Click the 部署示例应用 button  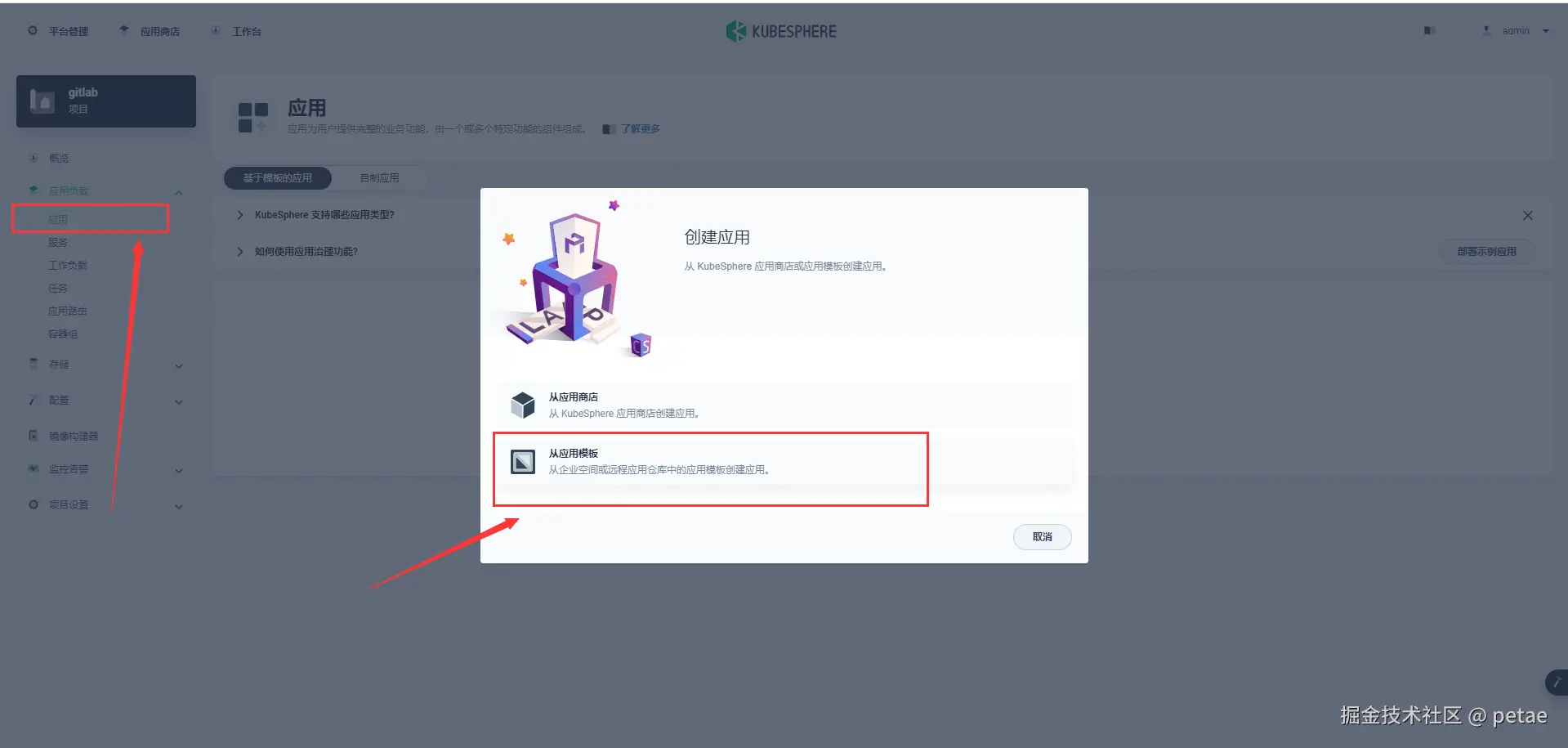coord(1486,252)
